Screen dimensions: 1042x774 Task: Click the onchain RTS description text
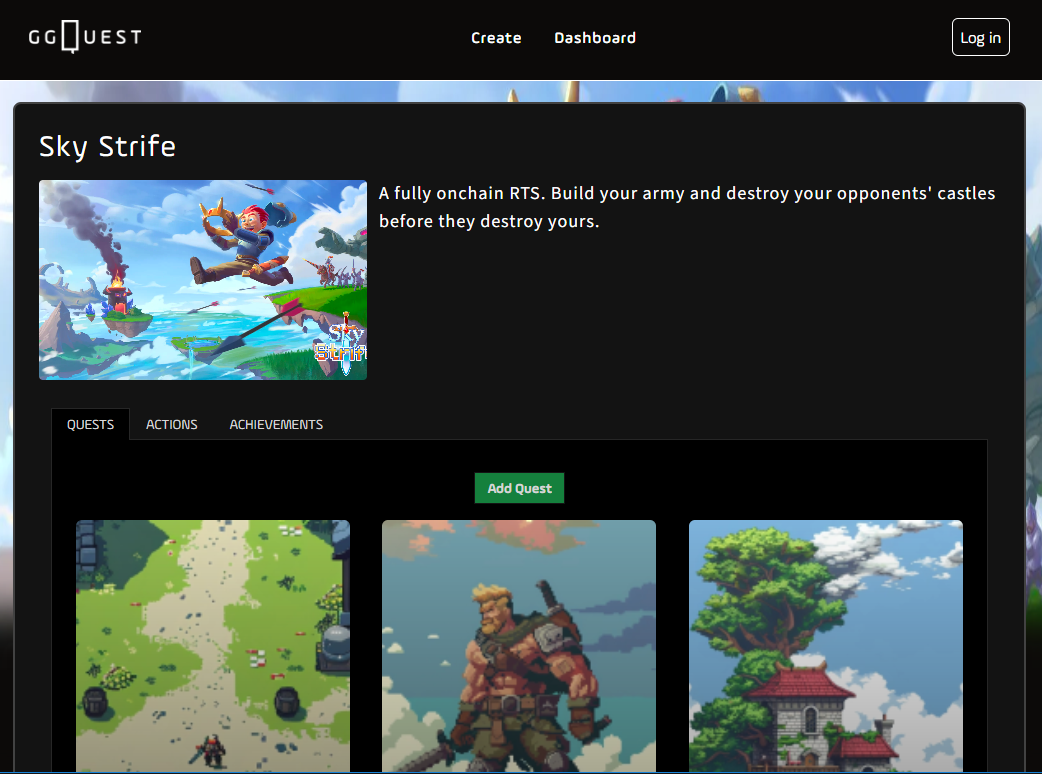coord(687,207)
